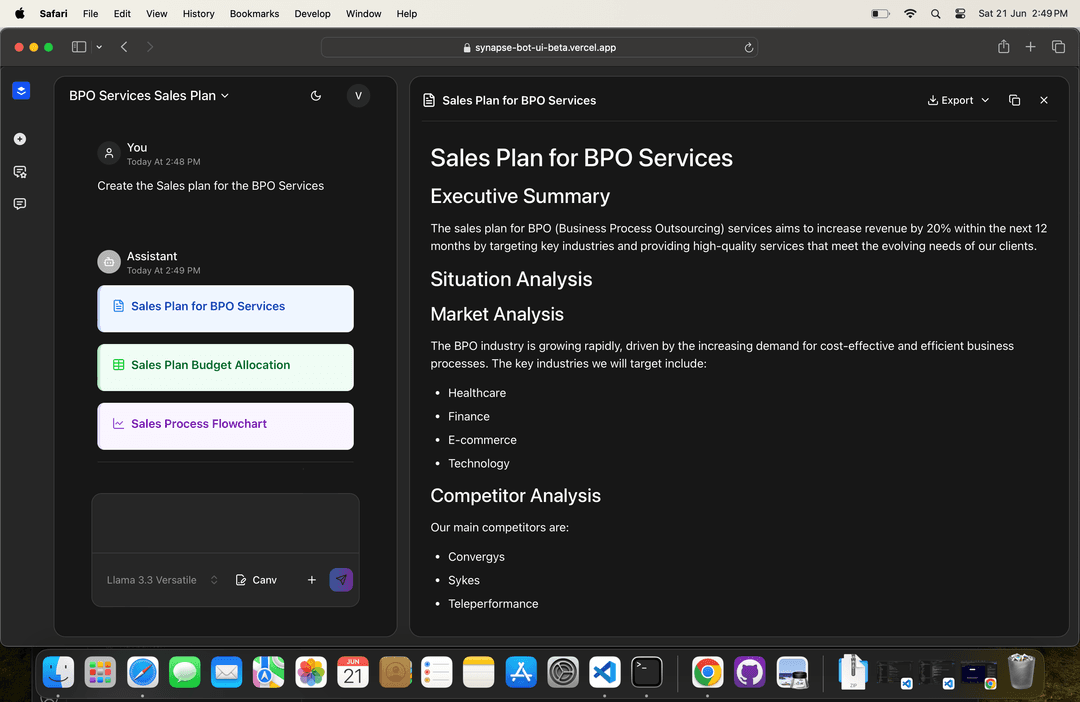
Task: Attach content using the plus icon near Canv
Action: click(x=311, y=580)
